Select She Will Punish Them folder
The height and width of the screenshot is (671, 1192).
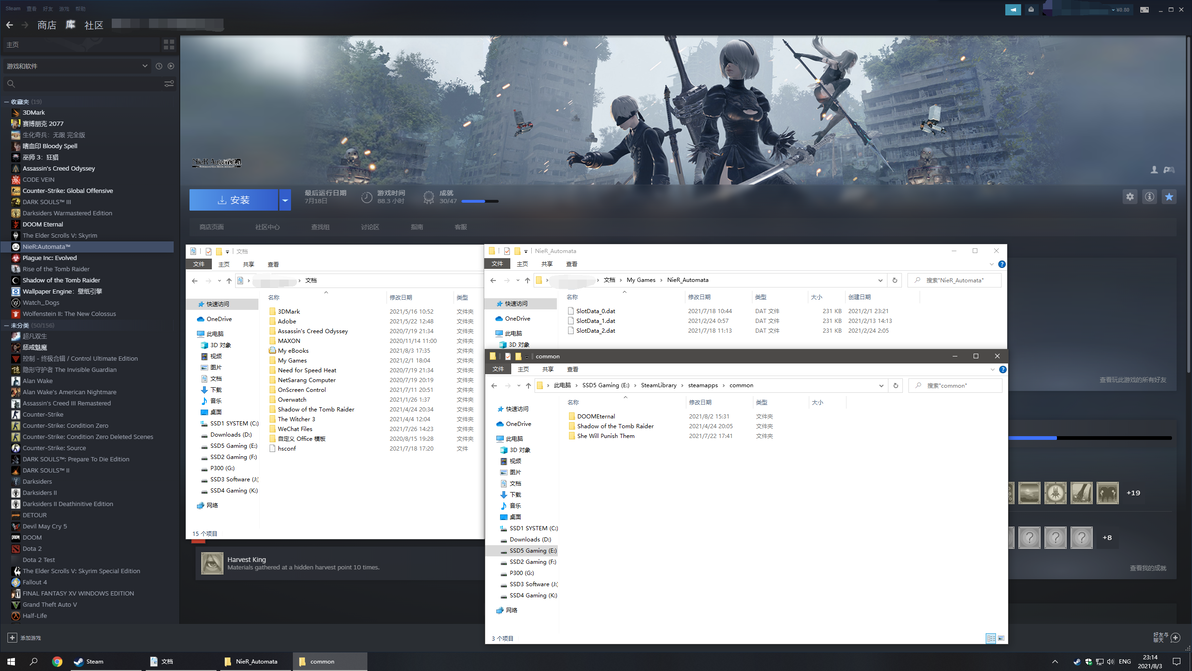[605, 436]
